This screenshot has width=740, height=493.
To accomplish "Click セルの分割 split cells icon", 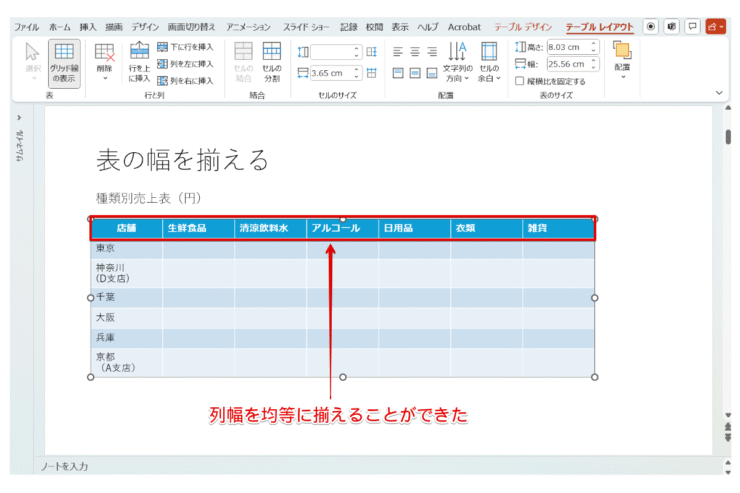I will (272, 62).
